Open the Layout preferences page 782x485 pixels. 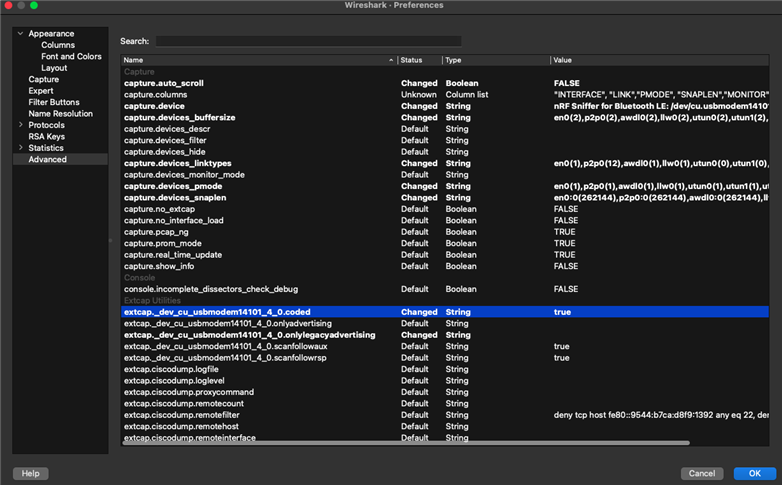(54, 68)
